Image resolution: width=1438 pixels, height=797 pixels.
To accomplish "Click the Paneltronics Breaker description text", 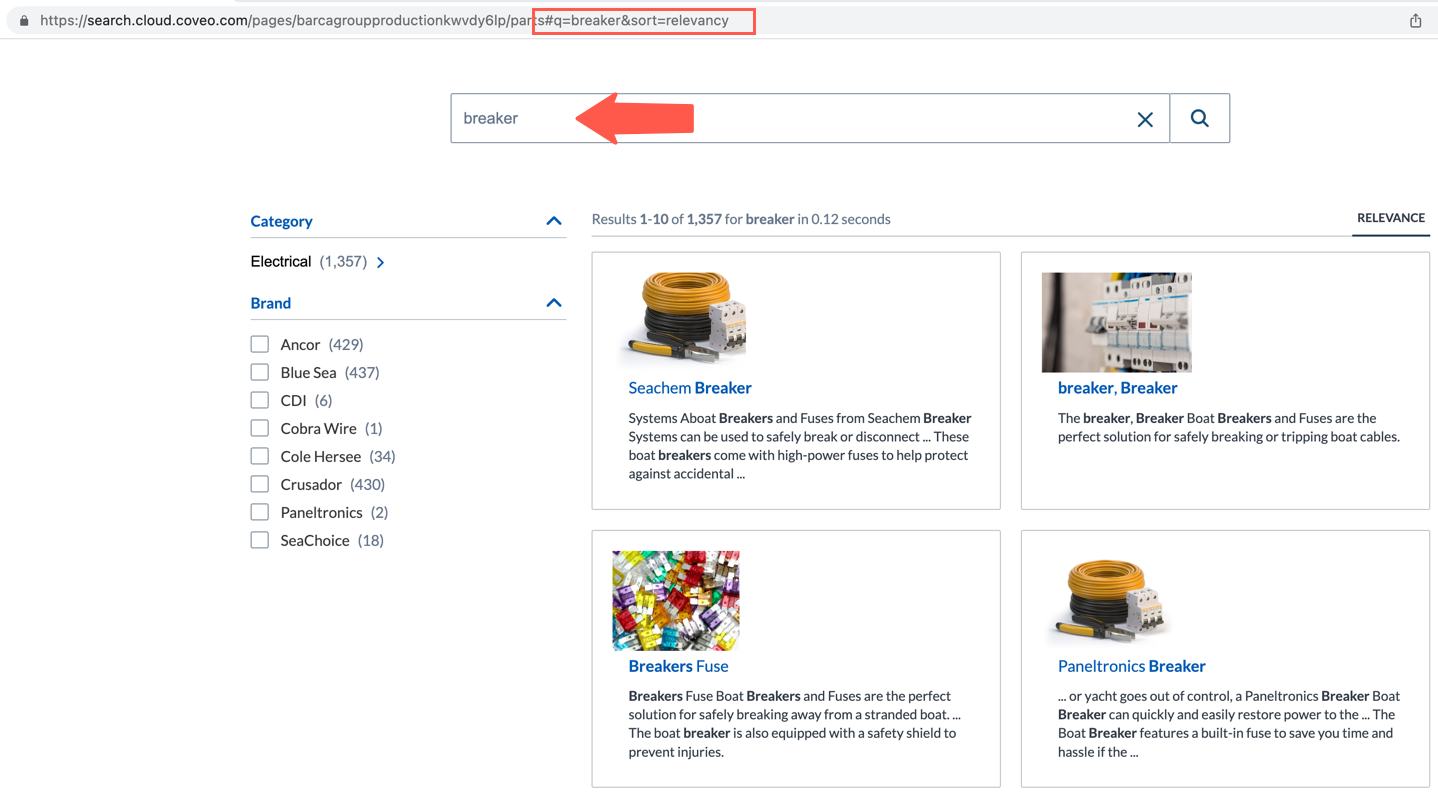I will (x=1229, y=724).
